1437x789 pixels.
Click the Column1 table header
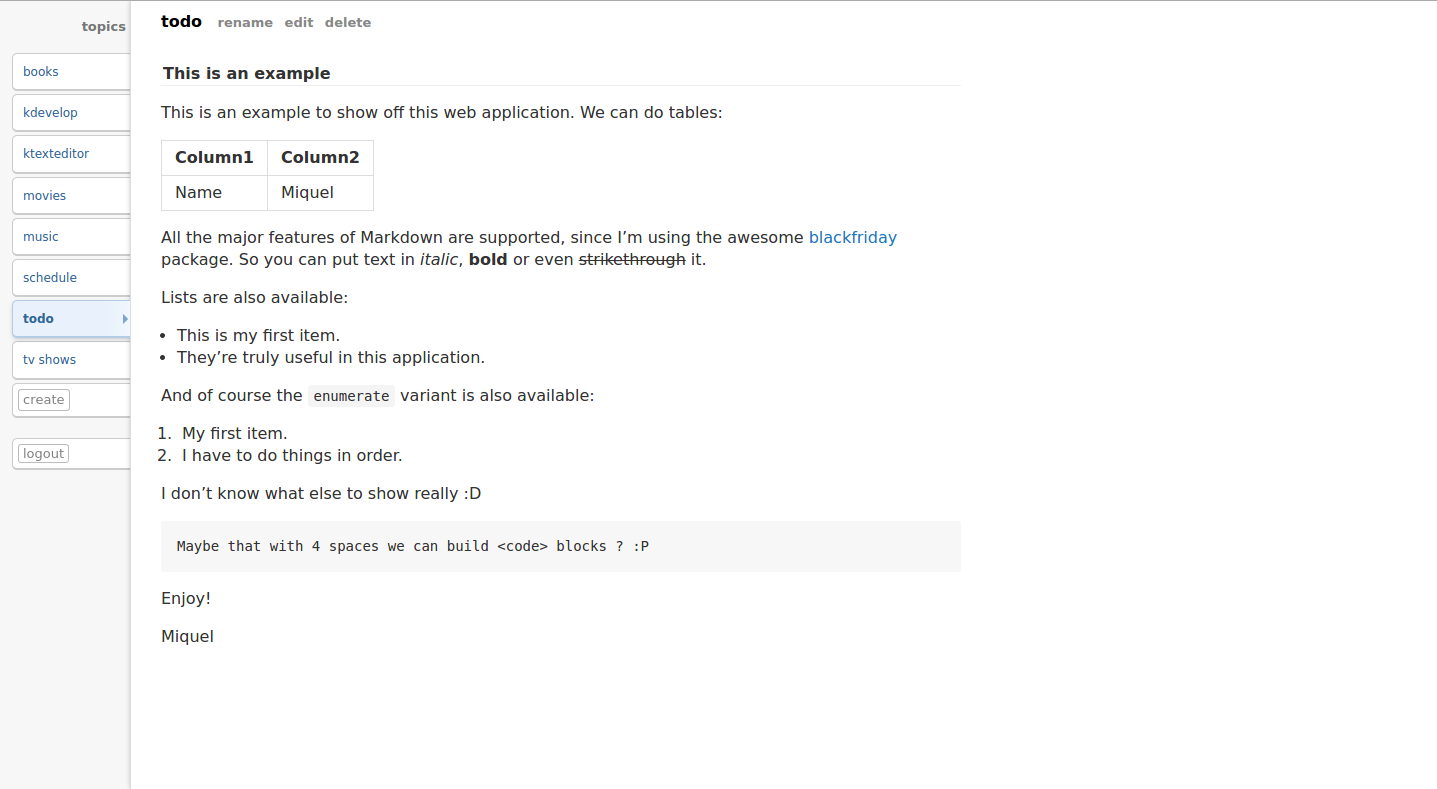[x=214, y=158]
